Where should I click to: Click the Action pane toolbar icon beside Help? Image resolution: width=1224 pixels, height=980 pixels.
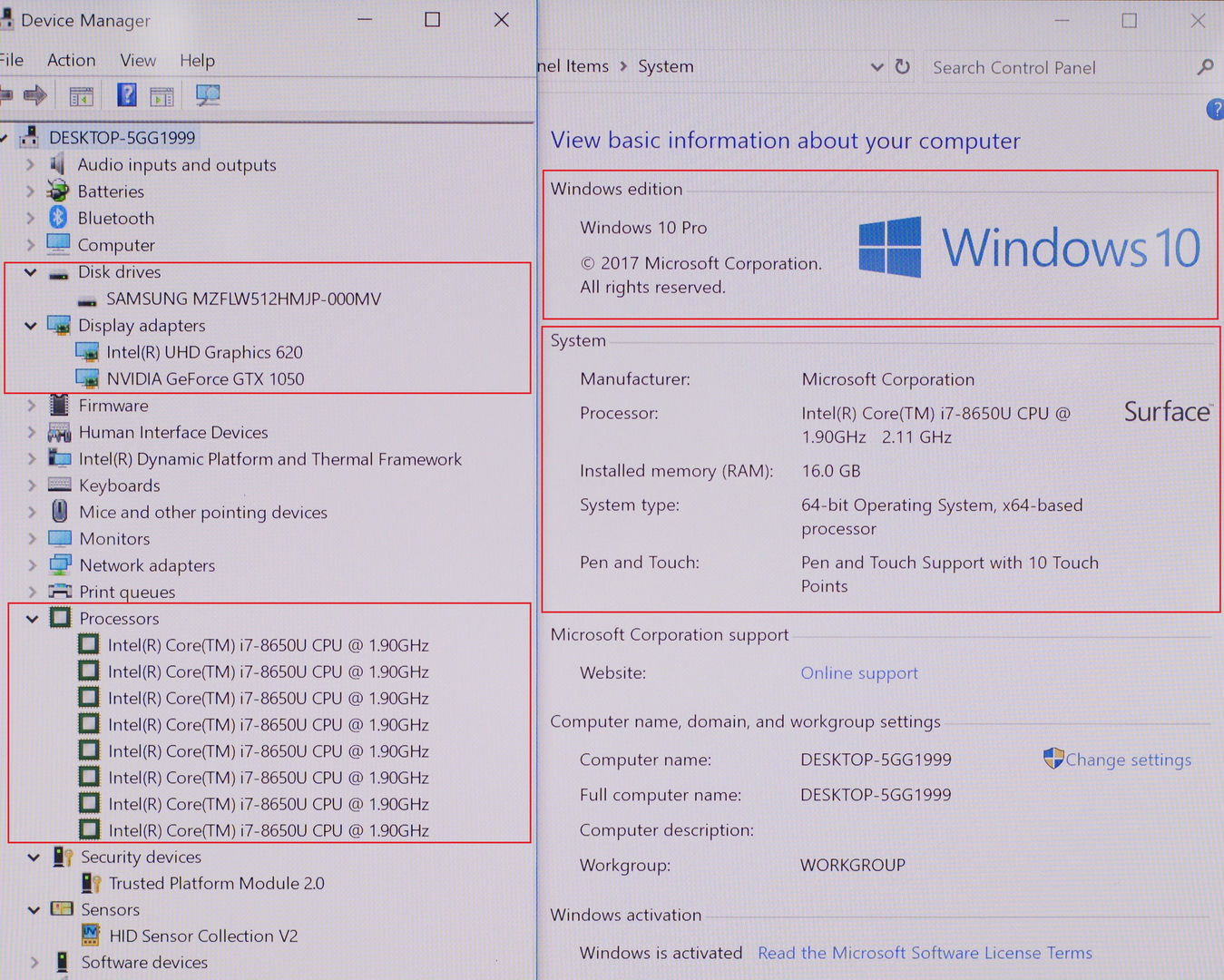click(162, 95)
